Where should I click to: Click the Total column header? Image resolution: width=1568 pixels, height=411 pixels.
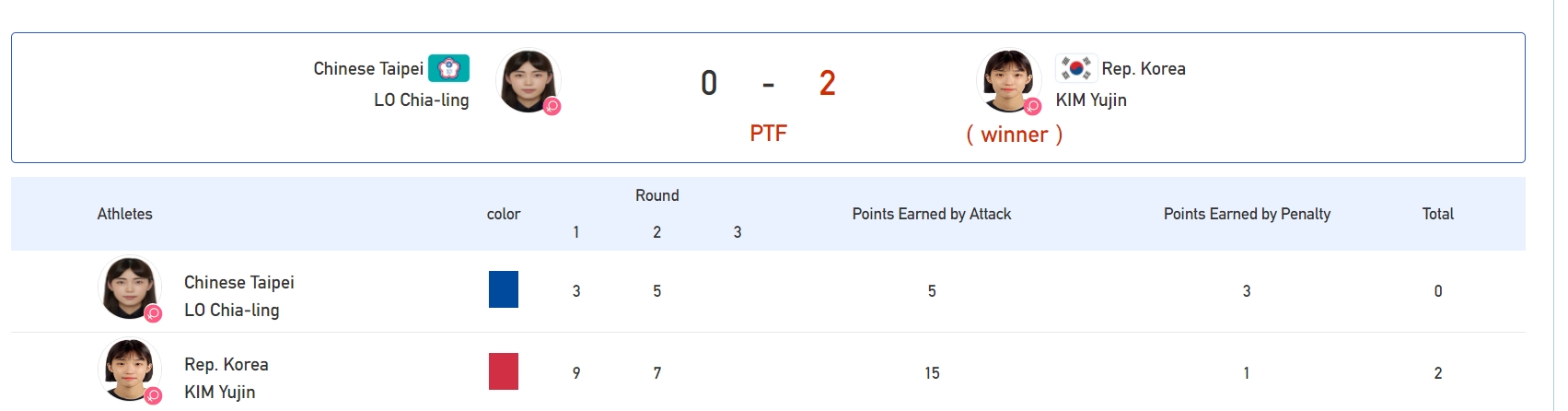point(1438,214)
